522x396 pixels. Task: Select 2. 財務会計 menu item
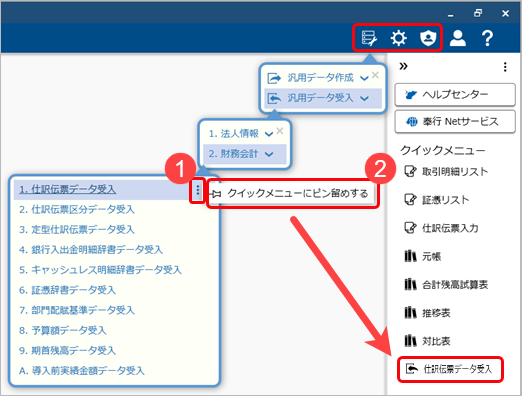(245, 154)
